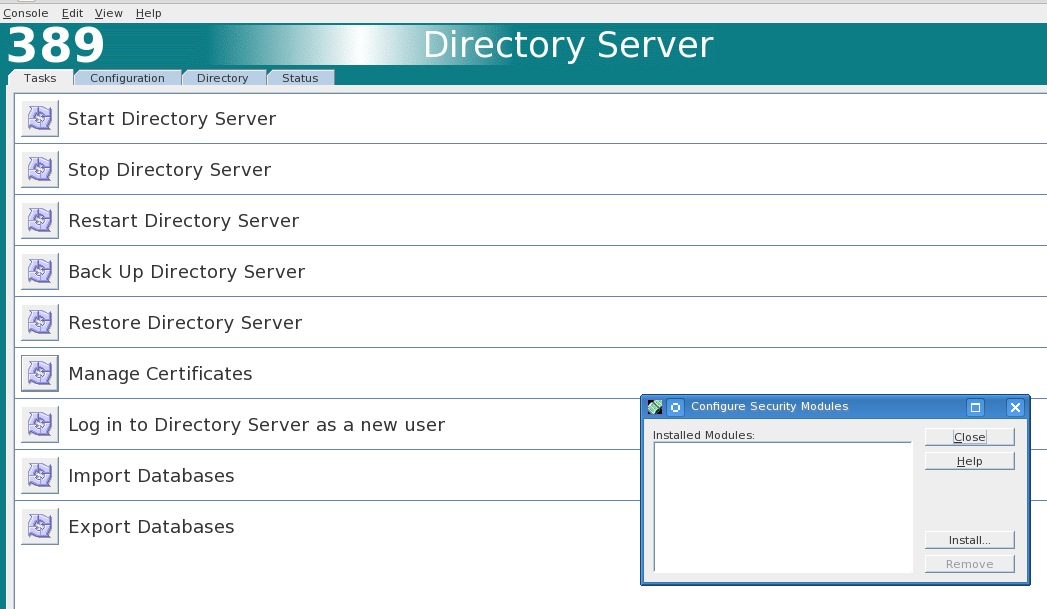Open the Edit menu
Screen dimensions: 1047x609
[72, 13]
